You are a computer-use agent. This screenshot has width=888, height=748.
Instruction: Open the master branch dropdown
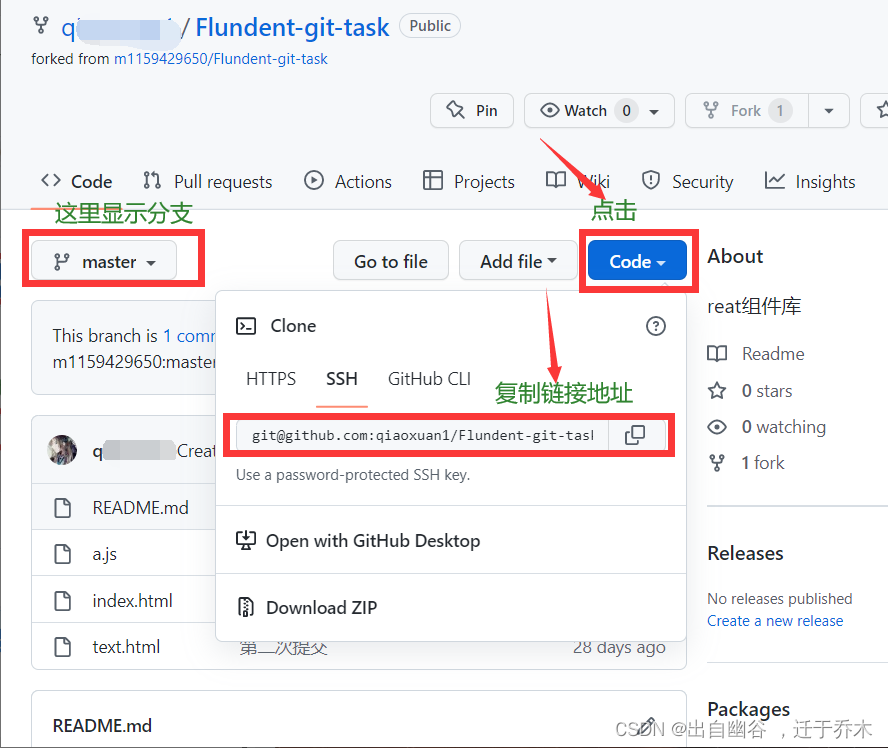104,260
